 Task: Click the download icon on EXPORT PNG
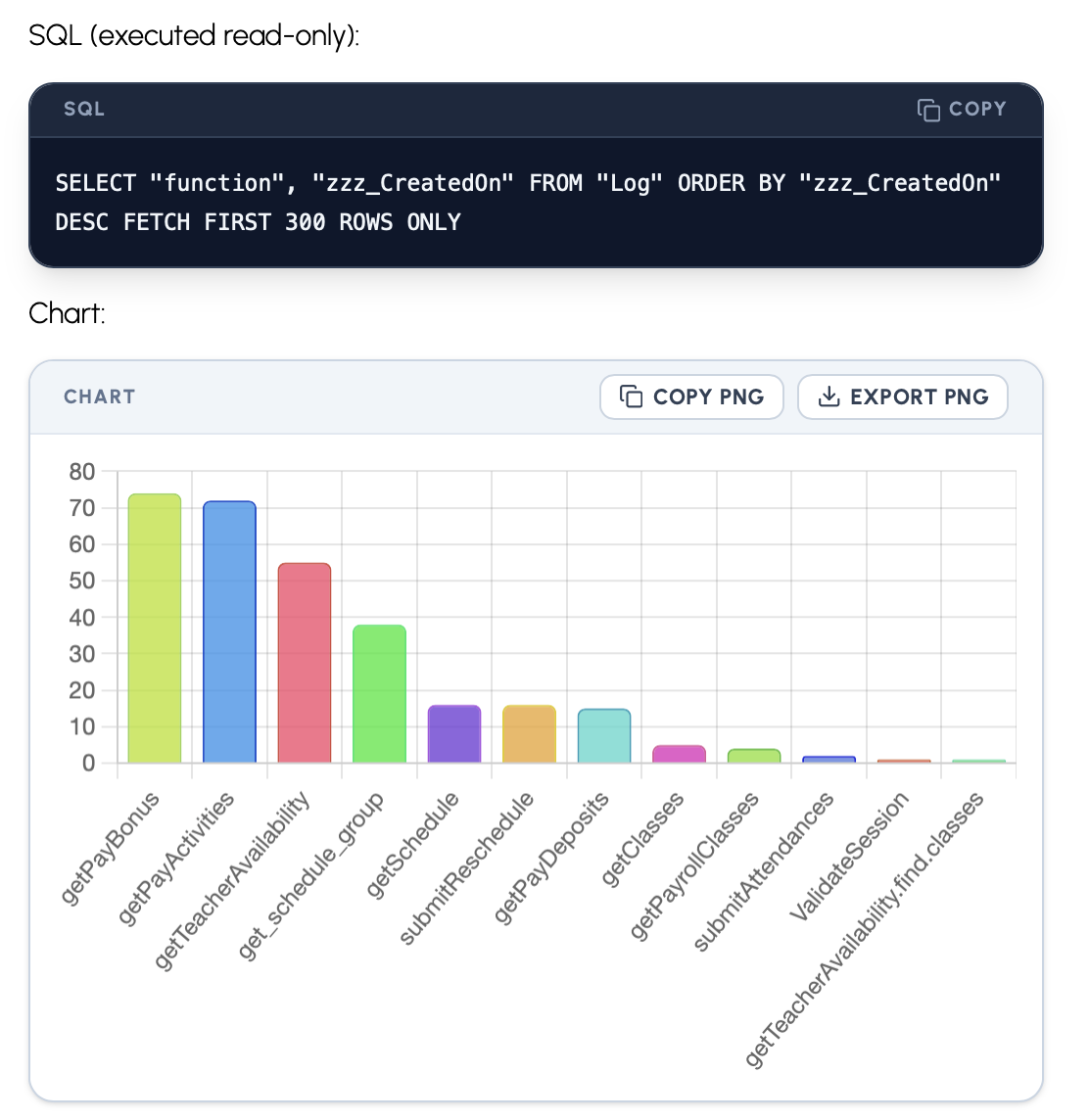pyautogui.click(x=829, y=397)
